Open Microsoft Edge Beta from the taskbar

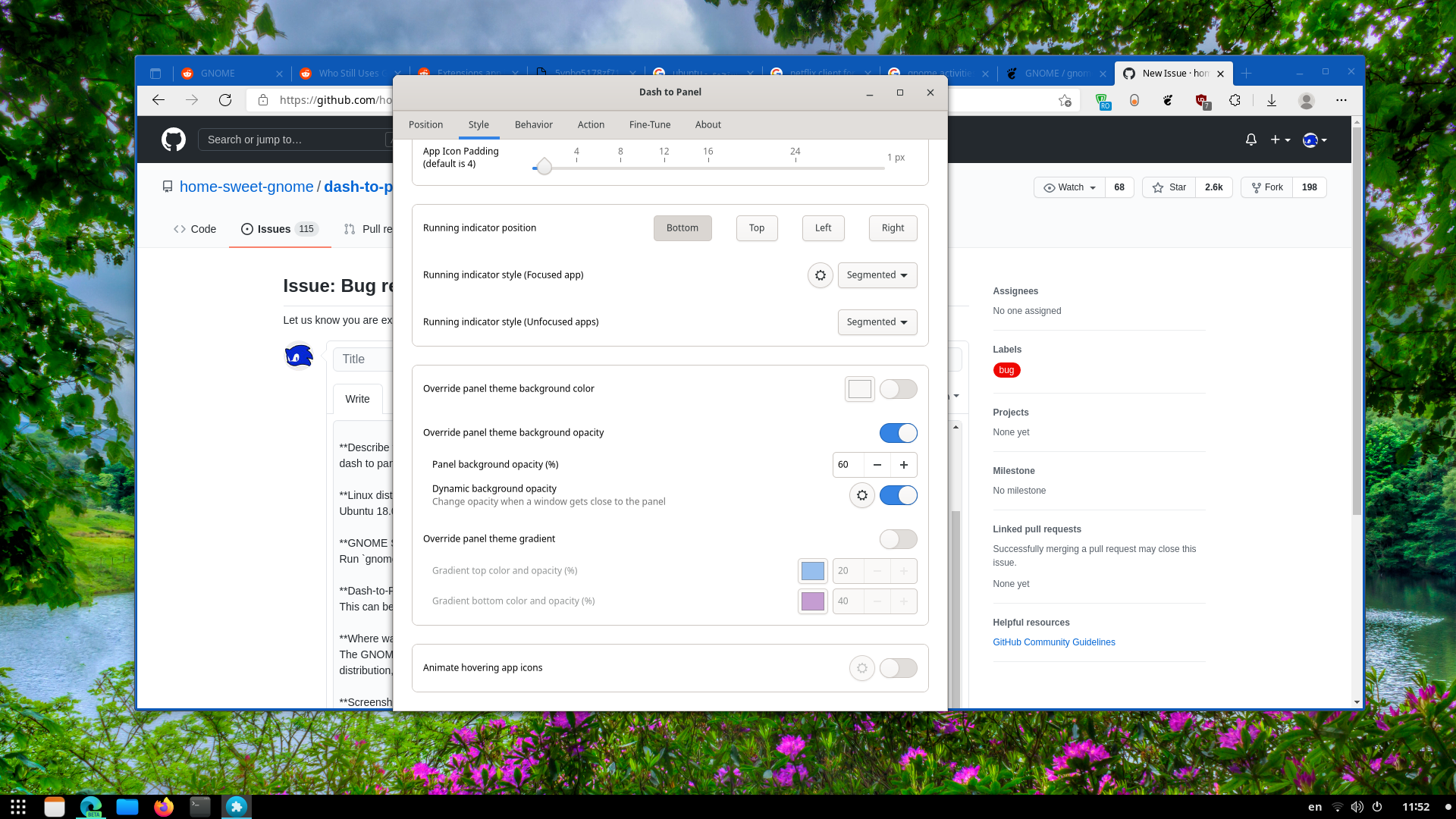[x=91, y=807]
